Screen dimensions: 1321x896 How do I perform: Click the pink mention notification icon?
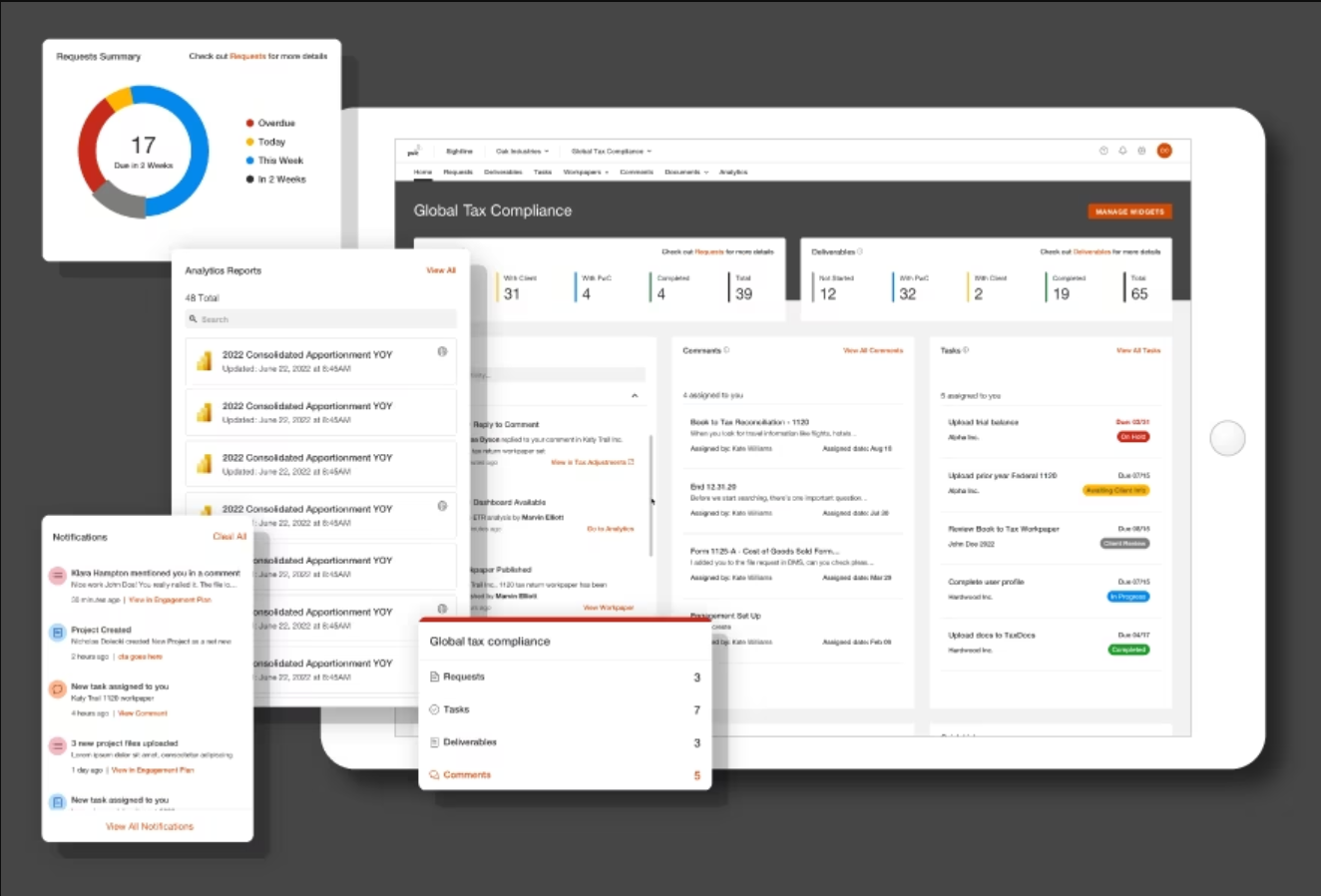tap(58, 576)
